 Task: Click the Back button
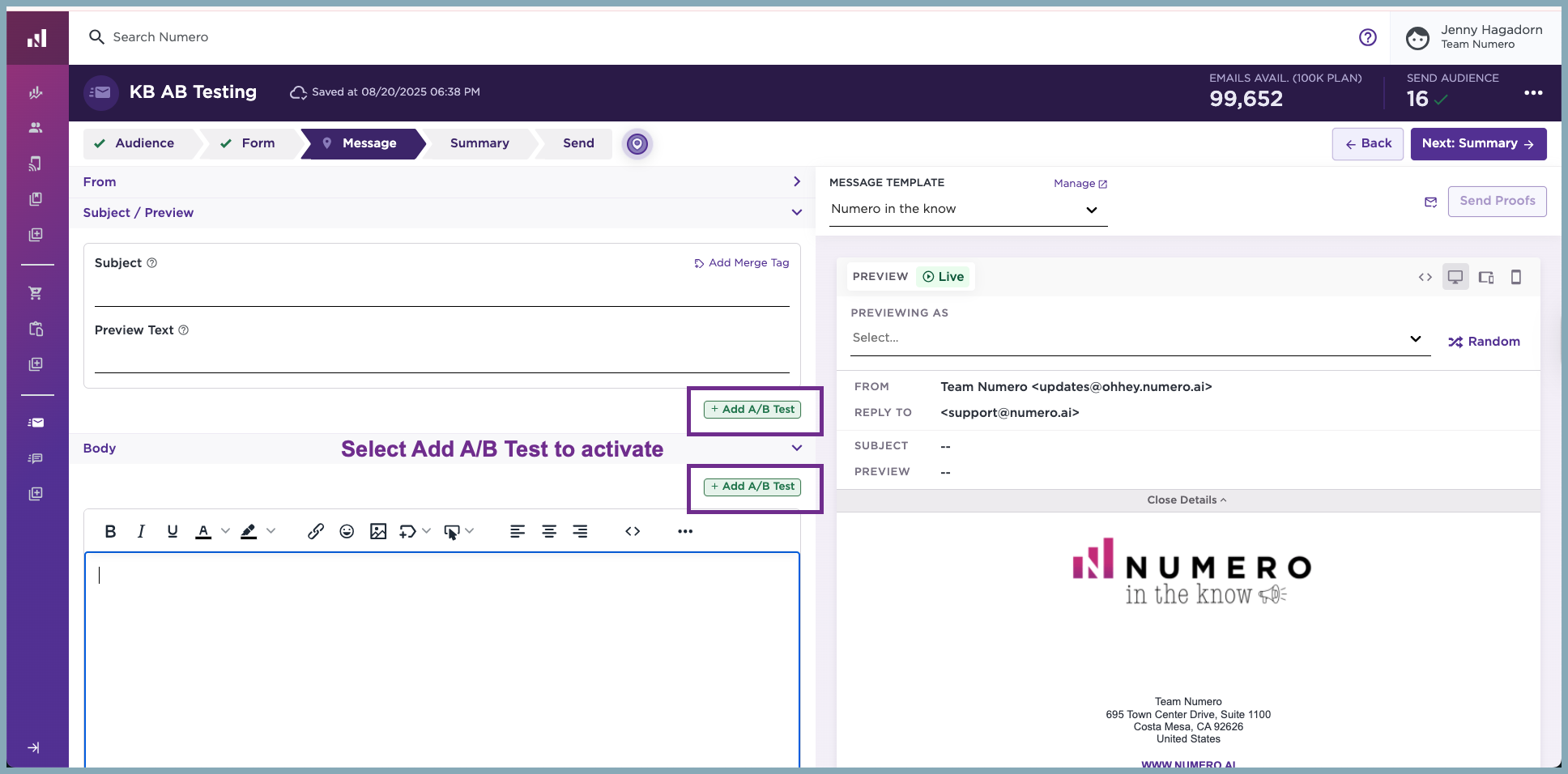tap(1368, 144)
